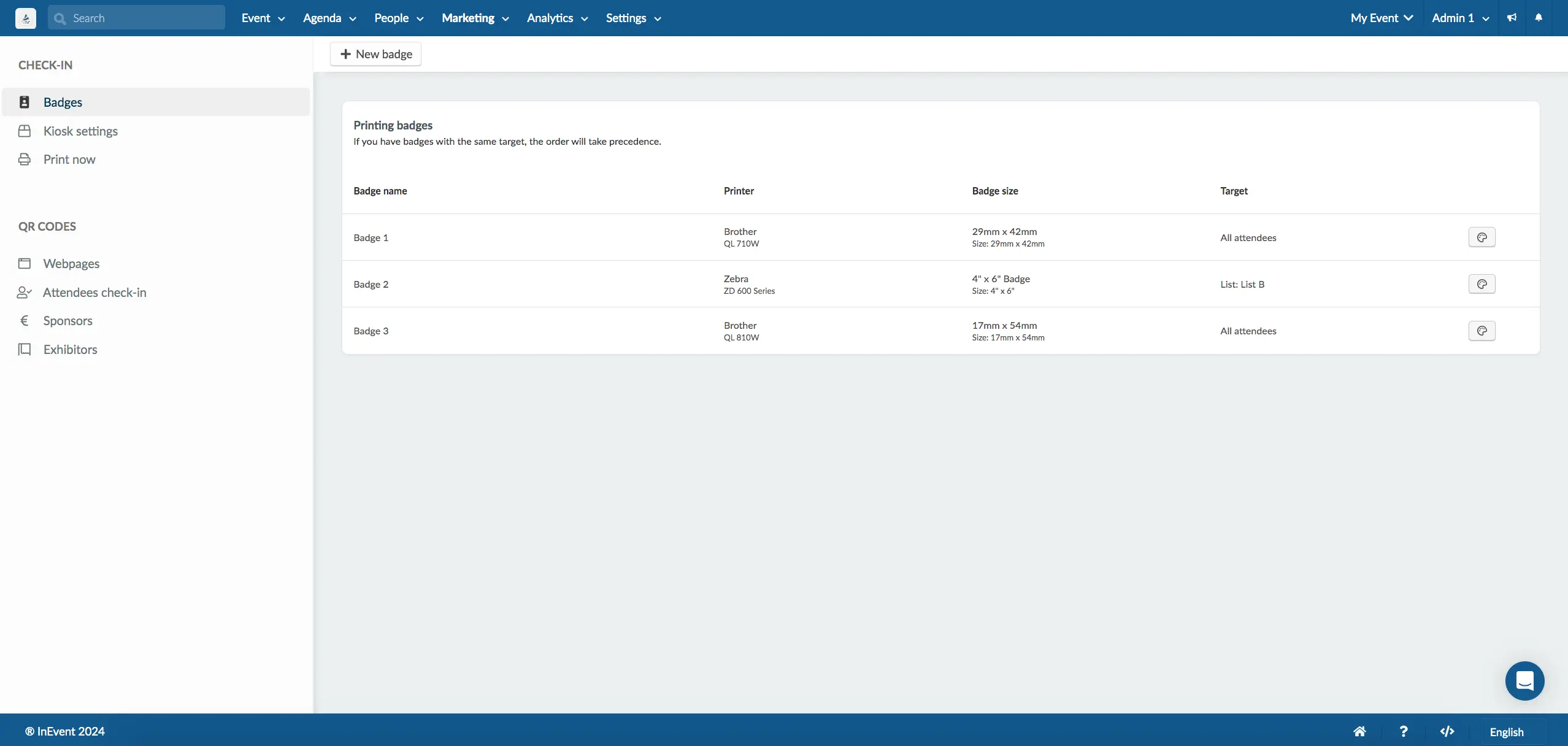The width and height of the screenshot is (1568, 746).
Task: Click the Badges sidebar icon
Action: pos(24,102)
